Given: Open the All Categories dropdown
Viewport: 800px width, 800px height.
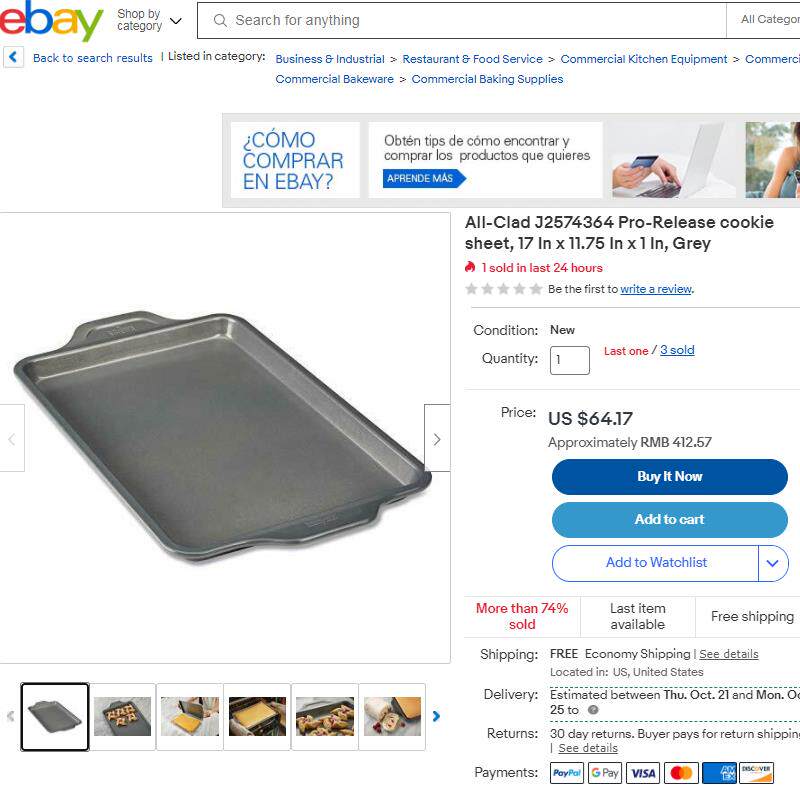Looking at the screenshot, I should pos(763,20).
